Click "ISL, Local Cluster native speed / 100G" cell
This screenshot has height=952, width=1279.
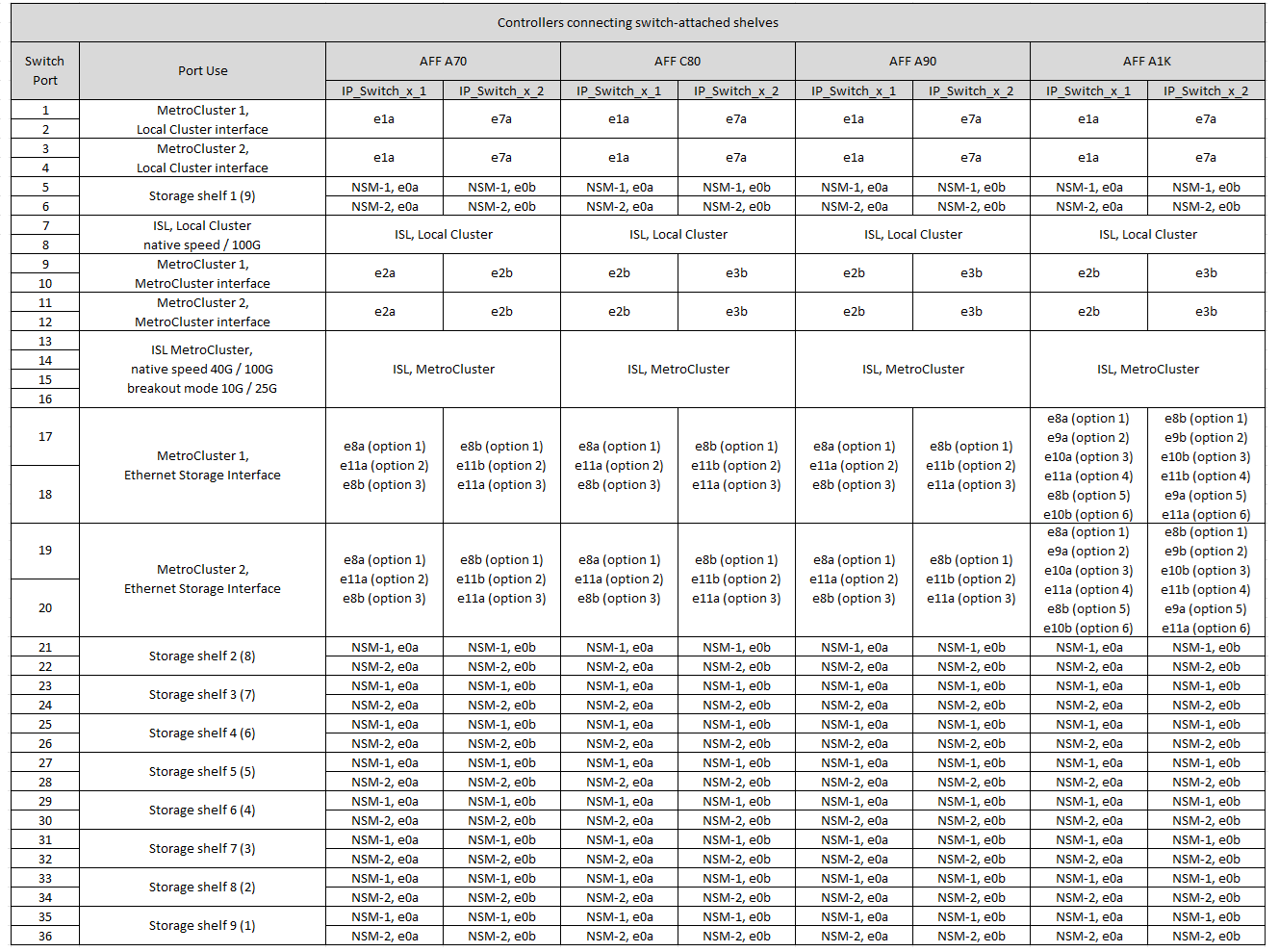[x=203, y=235]
